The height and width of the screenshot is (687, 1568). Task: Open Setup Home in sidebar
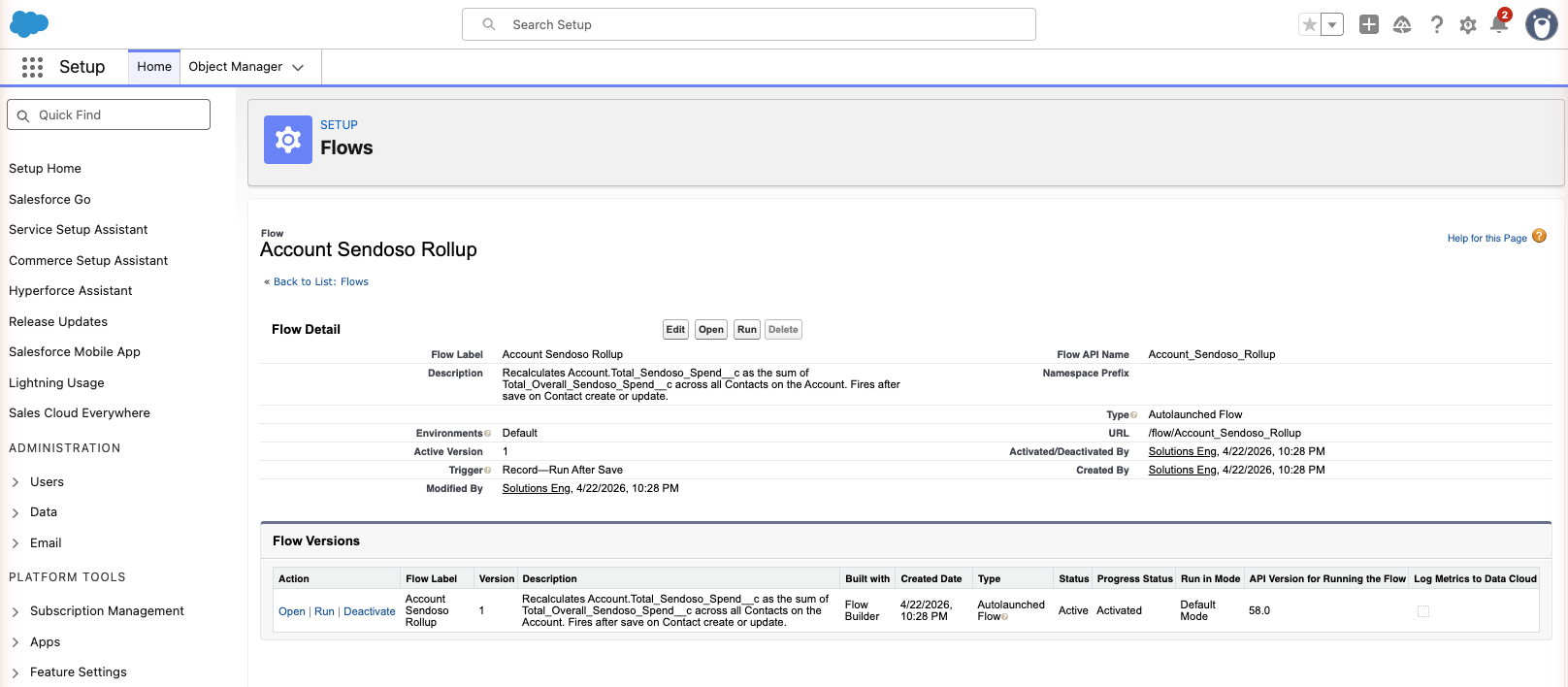[45, 169]
